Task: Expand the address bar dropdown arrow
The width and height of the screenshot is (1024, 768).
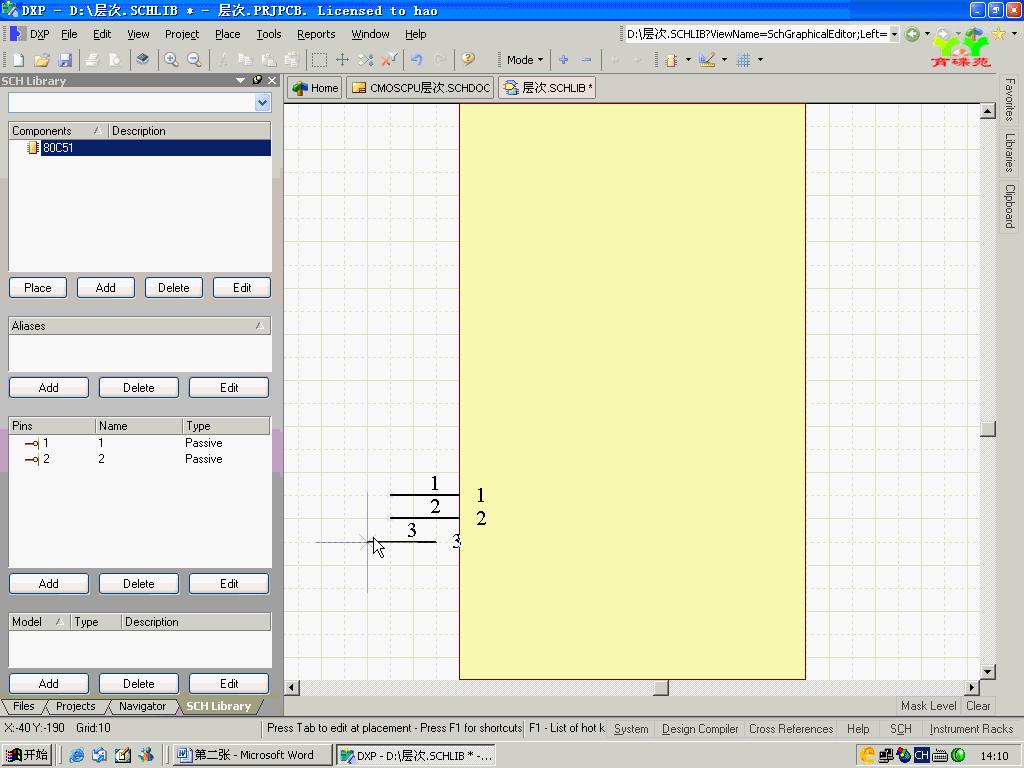Action: tap(894, 34)
